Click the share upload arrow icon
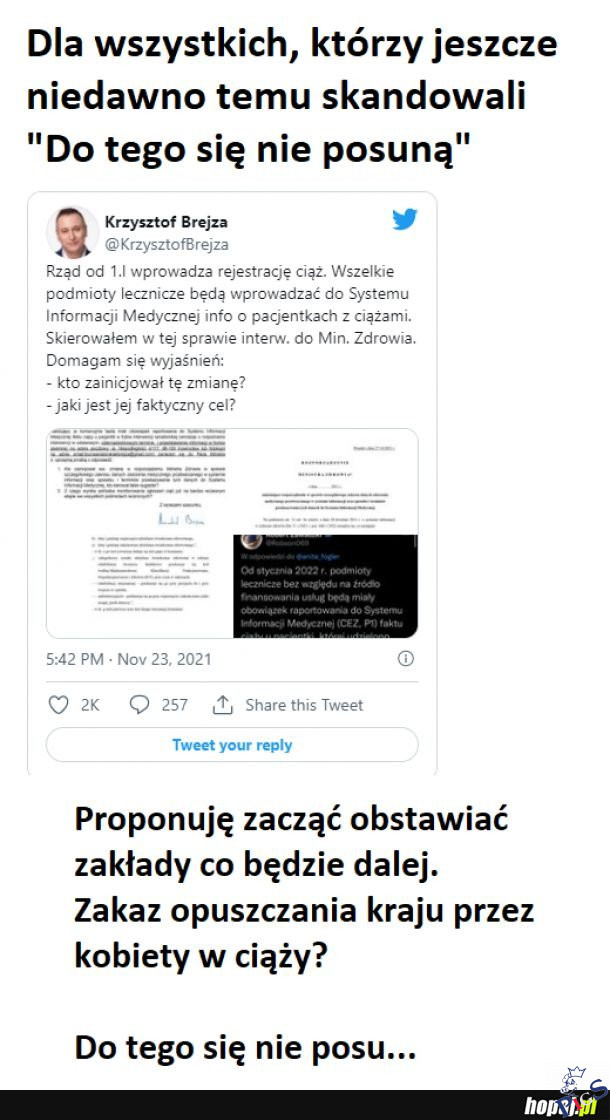The width and height of the screenshot is (610, 1120). pos(223,705)
